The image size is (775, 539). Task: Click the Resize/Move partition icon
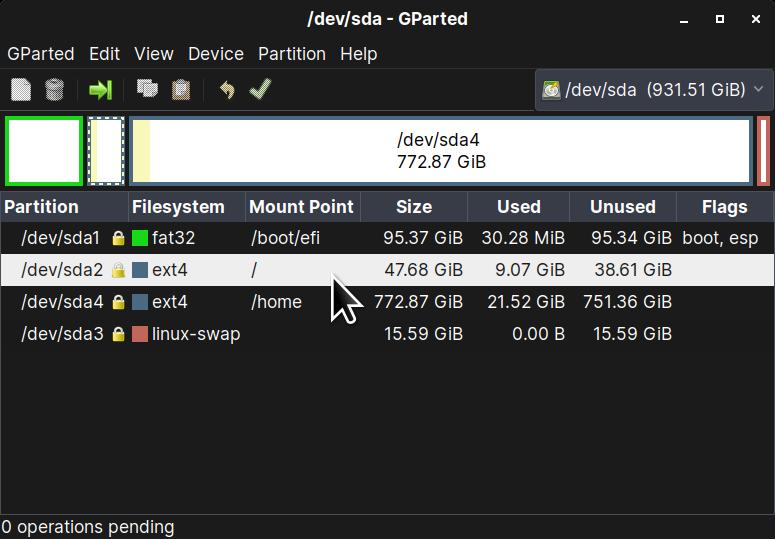100,90
